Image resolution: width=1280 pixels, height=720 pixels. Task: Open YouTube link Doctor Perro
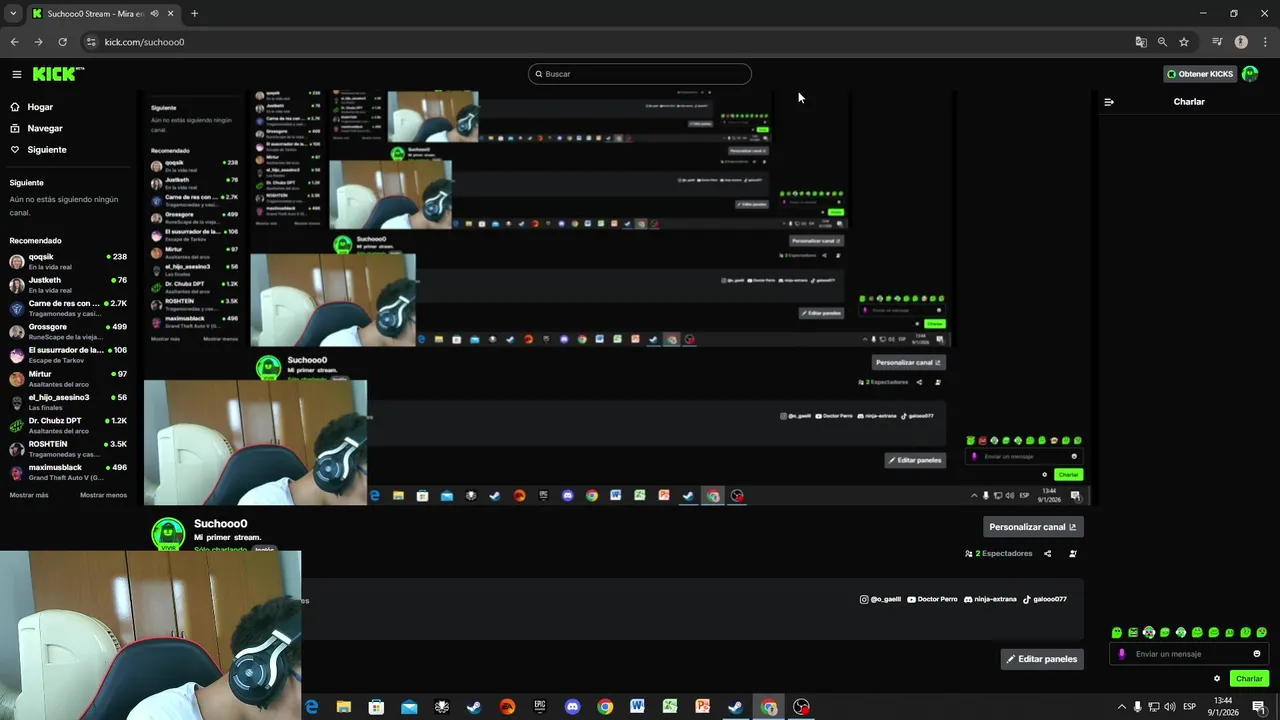point(932,599)
